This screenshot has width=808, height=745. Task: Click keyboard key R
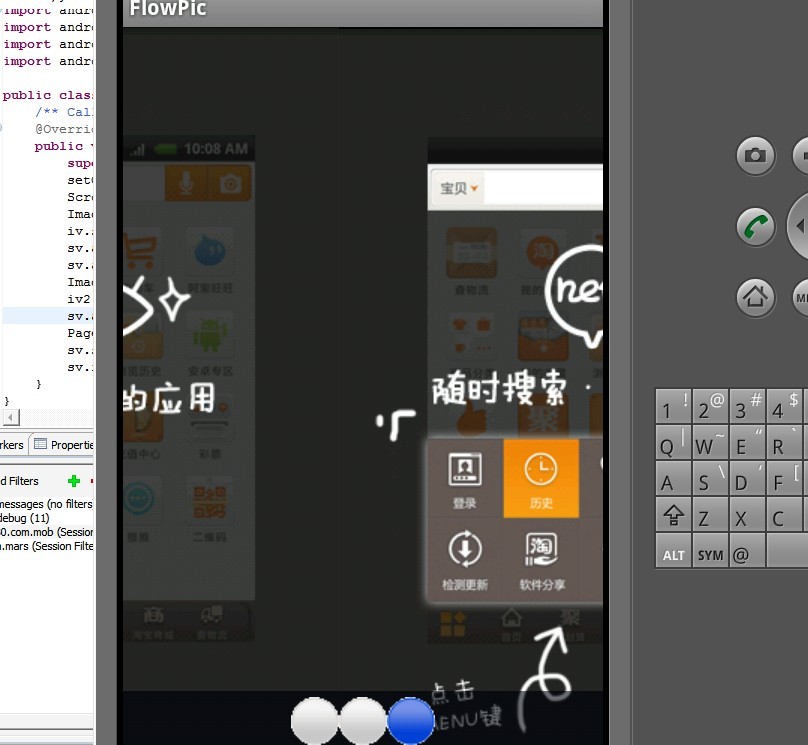tap(785, 442)
